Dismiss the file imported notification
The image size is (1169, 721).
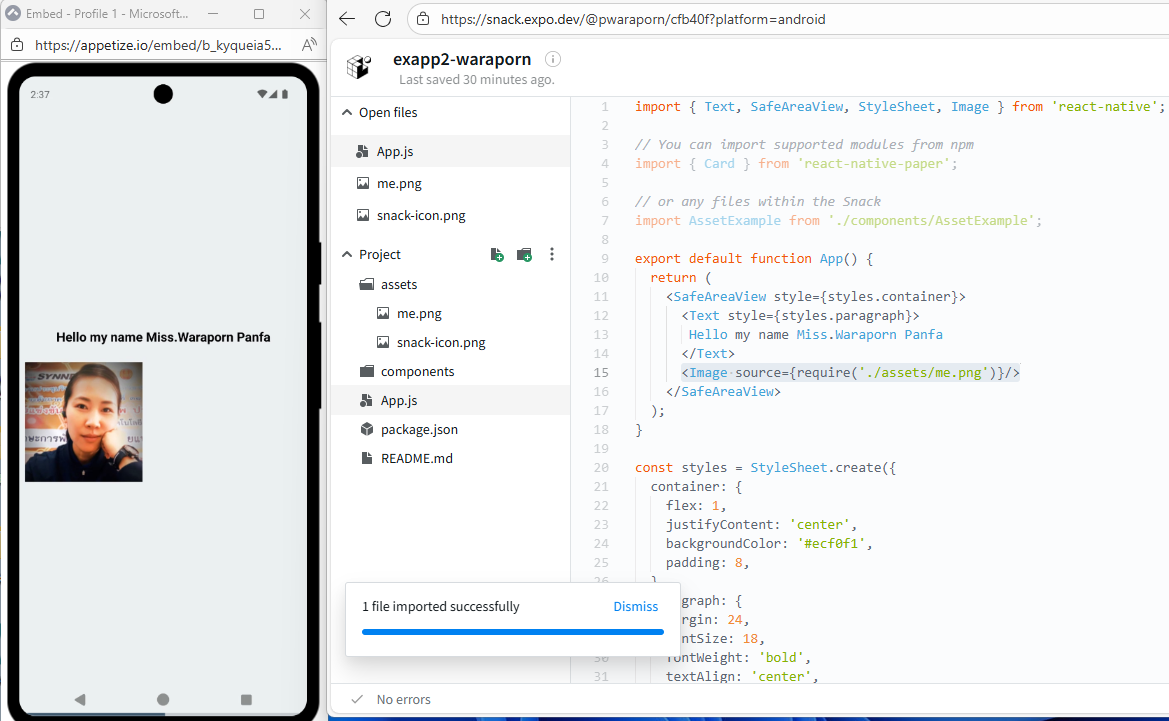(635, 607)
